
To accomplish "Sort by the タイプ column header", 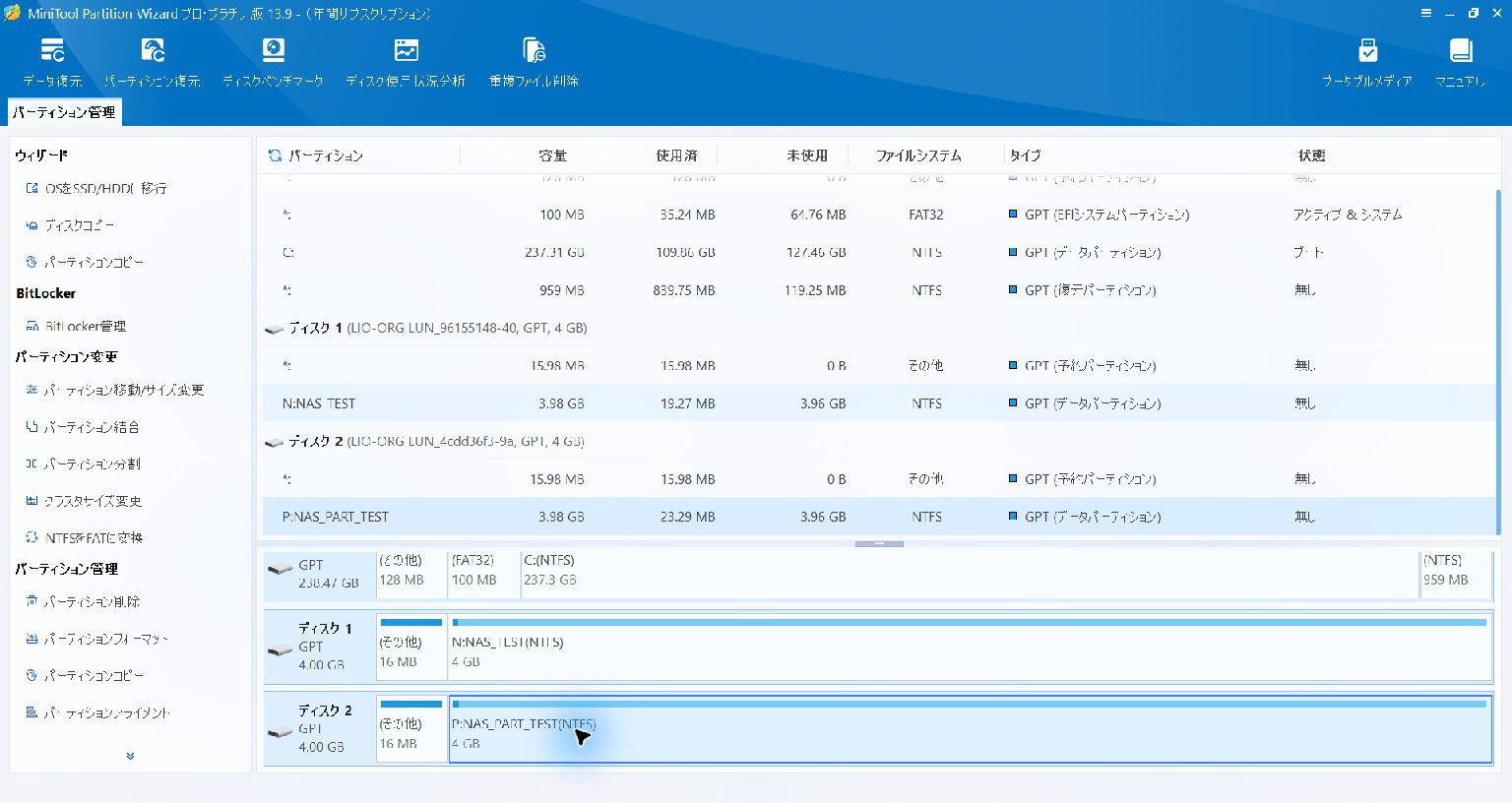I will point(1025,155).
